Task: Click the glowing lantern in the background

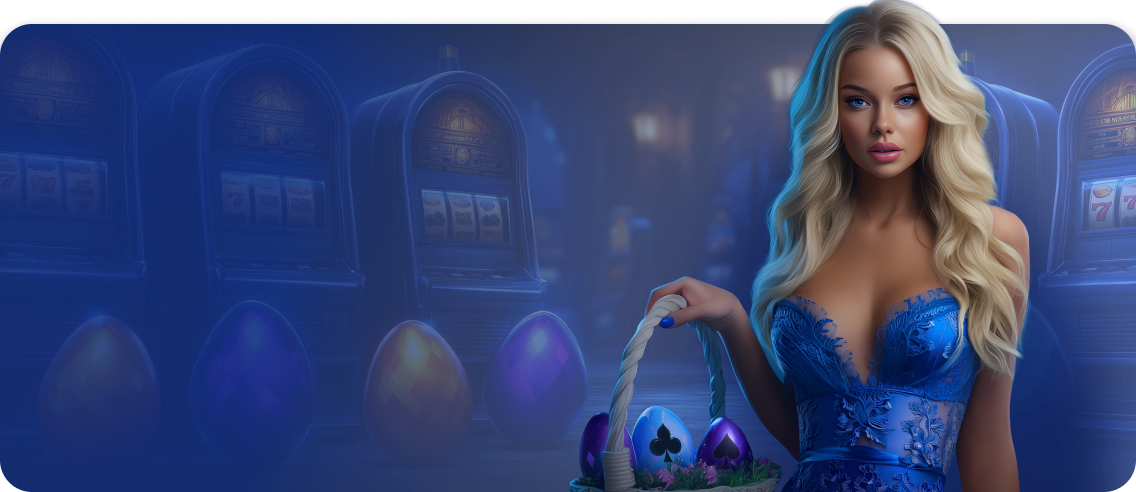Action: [x=647, y=127]
